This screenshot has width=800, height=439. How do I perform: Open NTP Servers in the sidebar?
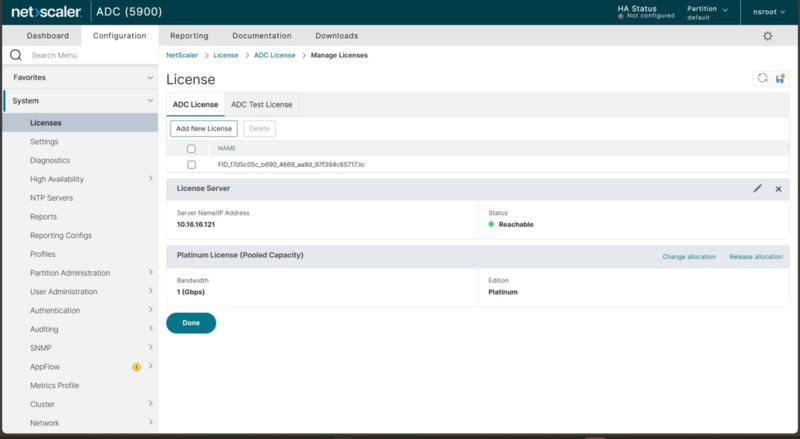[x=52, y=198]
